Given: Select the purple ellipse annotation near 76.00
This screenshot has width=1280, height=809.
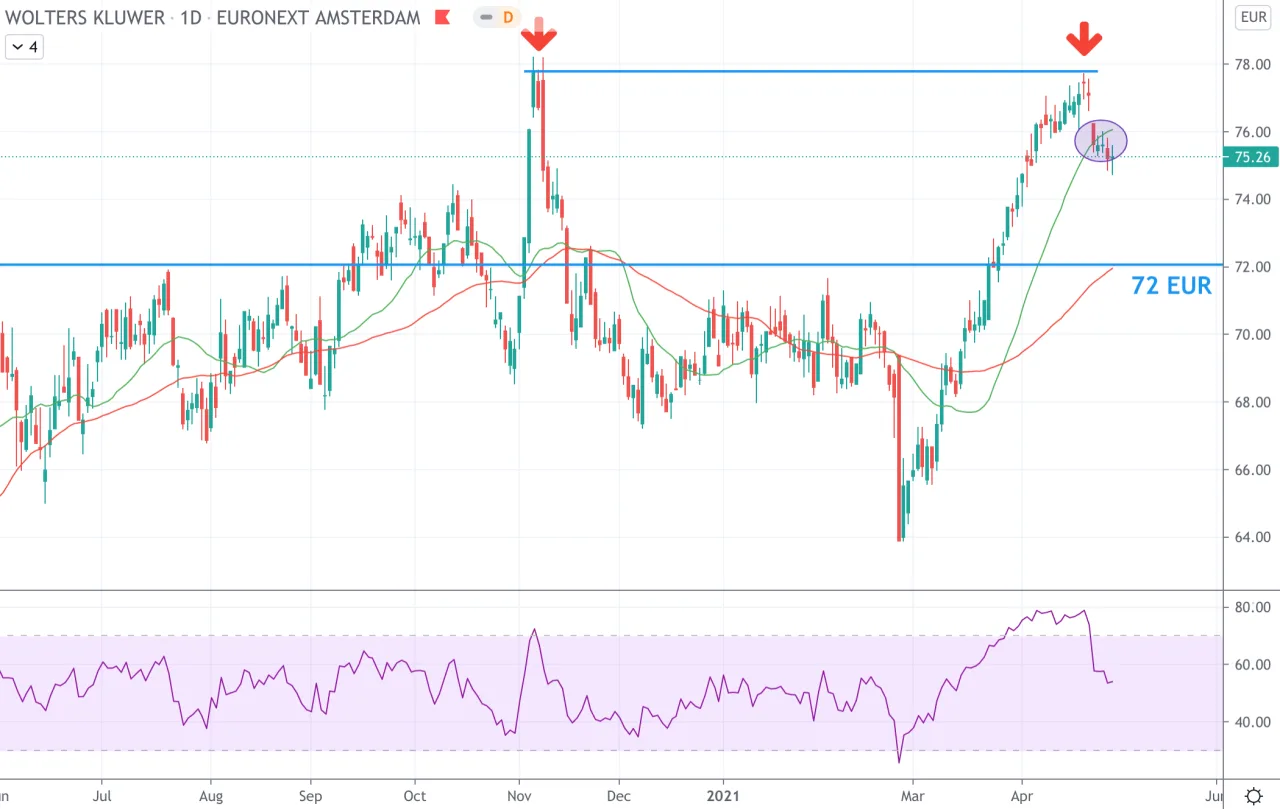Looking at the screenshot, I should coord(1101,140).
